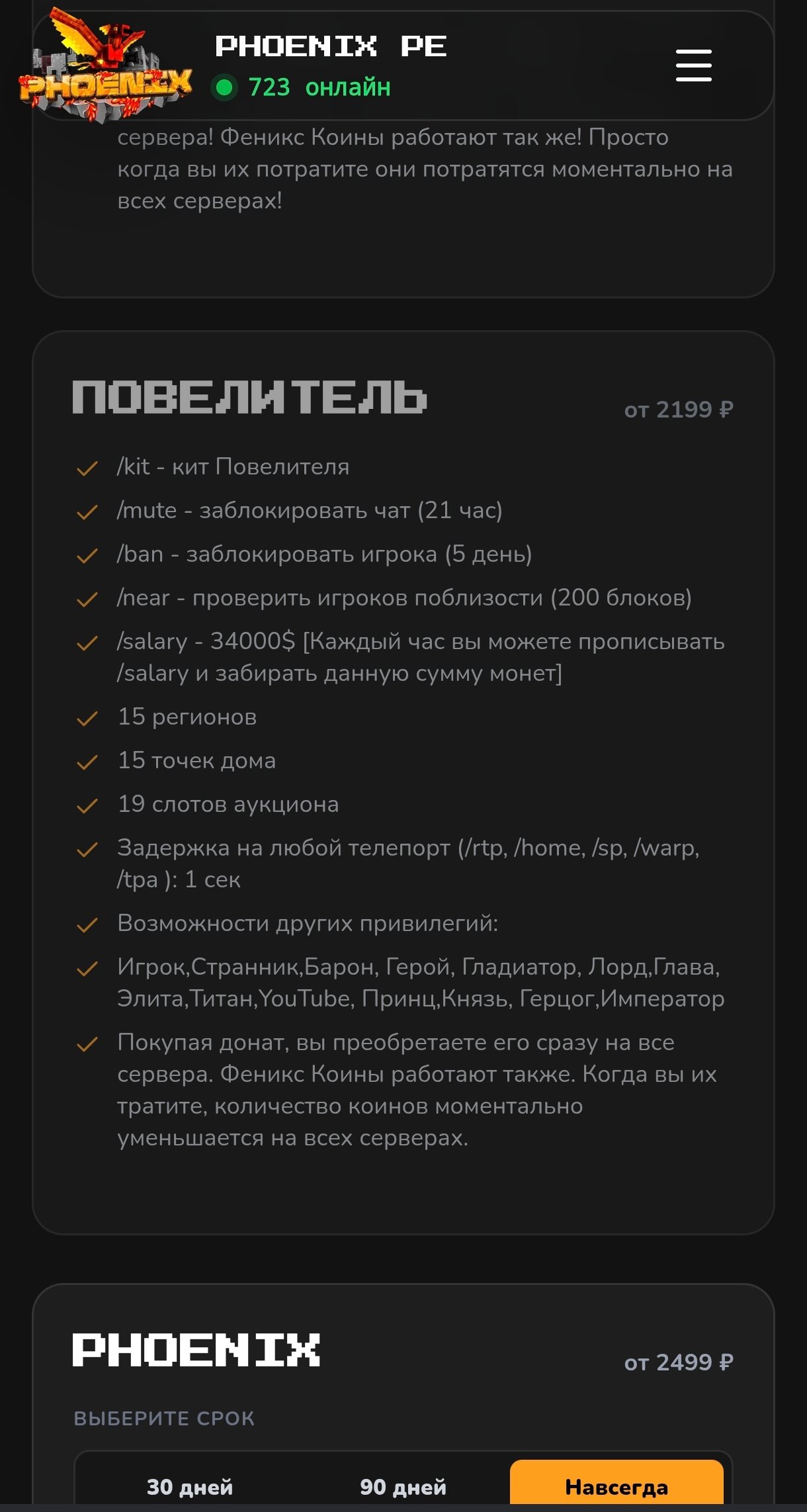Click checkmark beside /ban заблокировать игрока
Viewport: 807px width, 1512px height.
[x=87, y=556]
